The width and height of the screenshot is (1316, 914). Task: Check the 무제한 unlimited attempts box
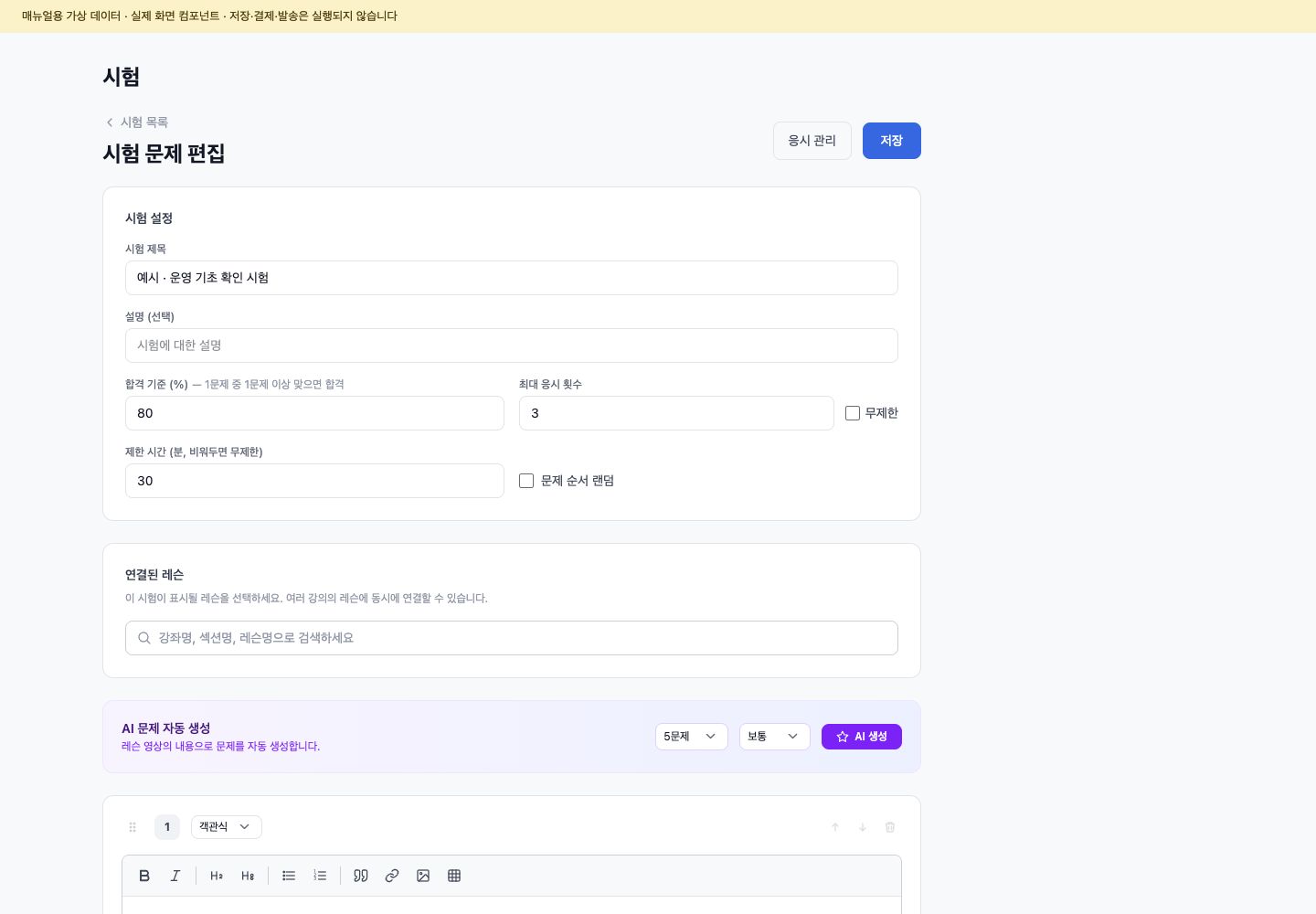[x=853, y=413]
